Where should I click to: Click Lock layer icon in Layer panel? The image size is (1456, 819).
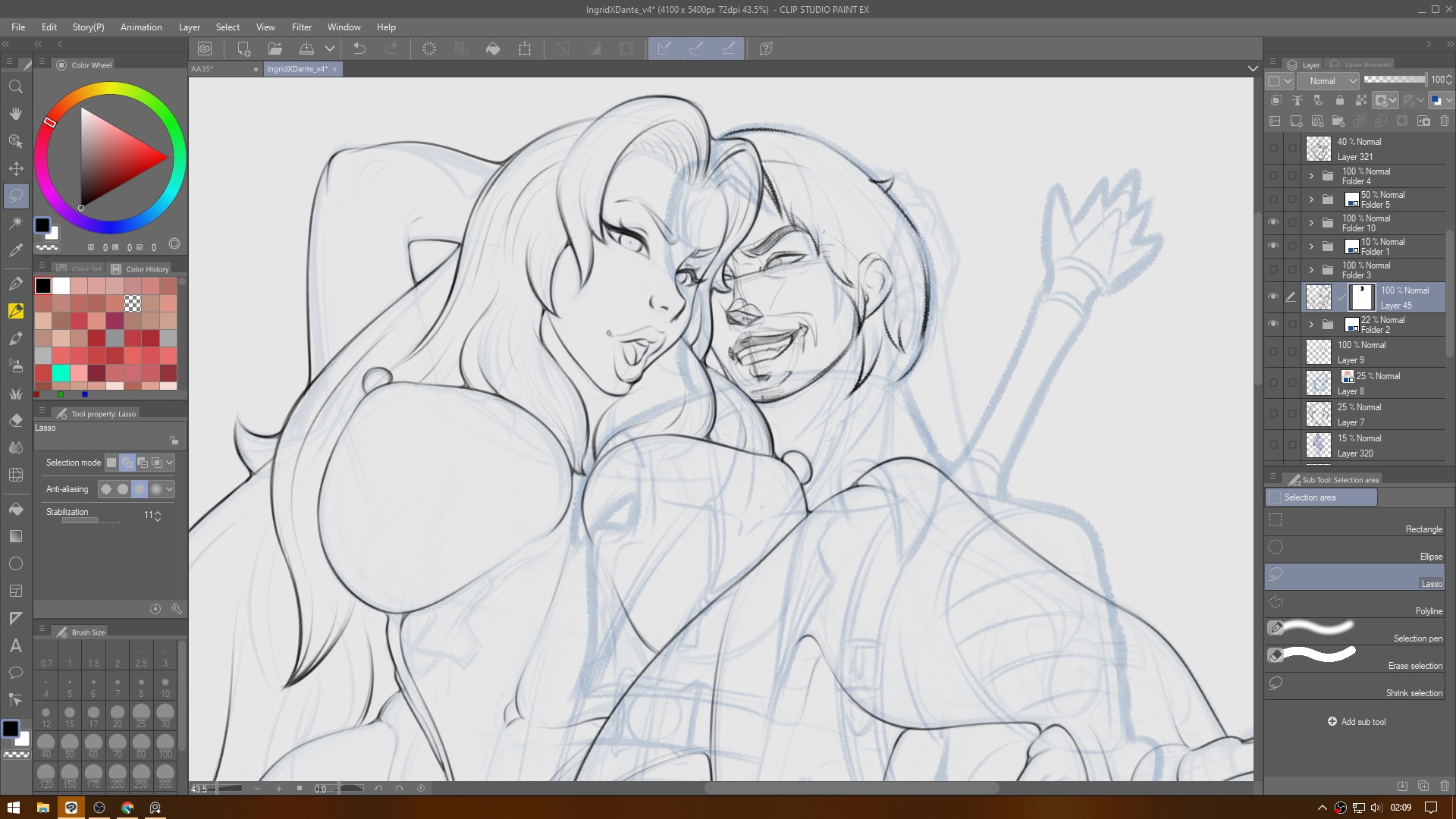tap(1340, 100)
